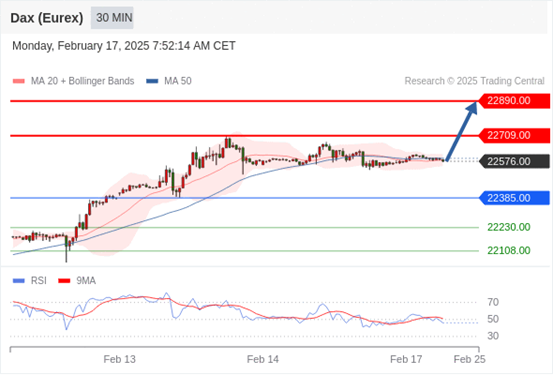Click the Feb 17 time axis label
This screenshot has height=375, width=553.
(x=406, y=359)
